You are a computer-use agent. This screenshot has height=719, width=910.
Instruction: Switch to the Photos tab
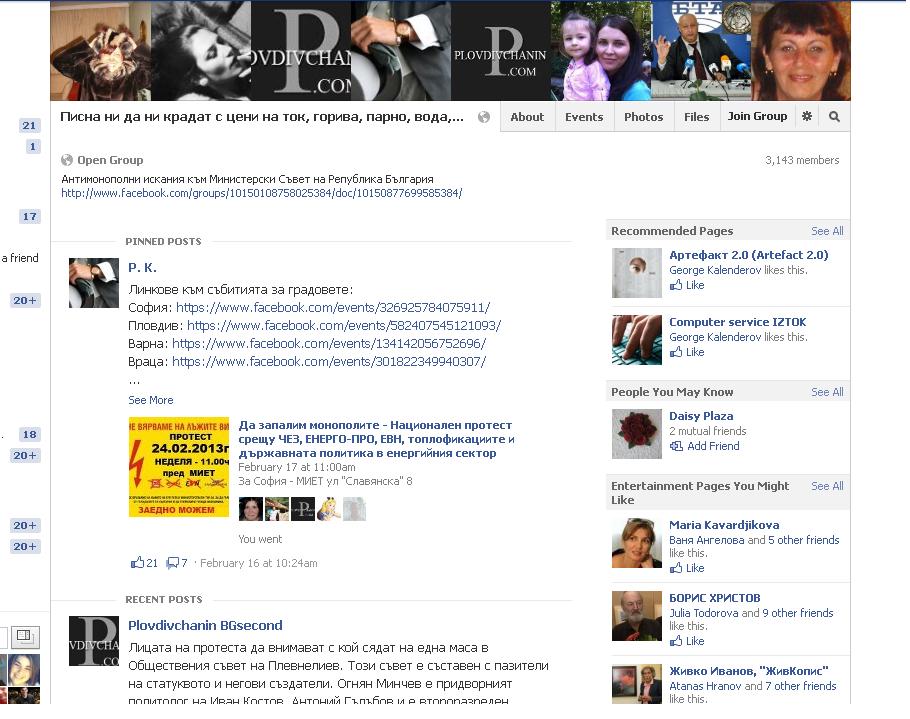(x=643, y=117)
